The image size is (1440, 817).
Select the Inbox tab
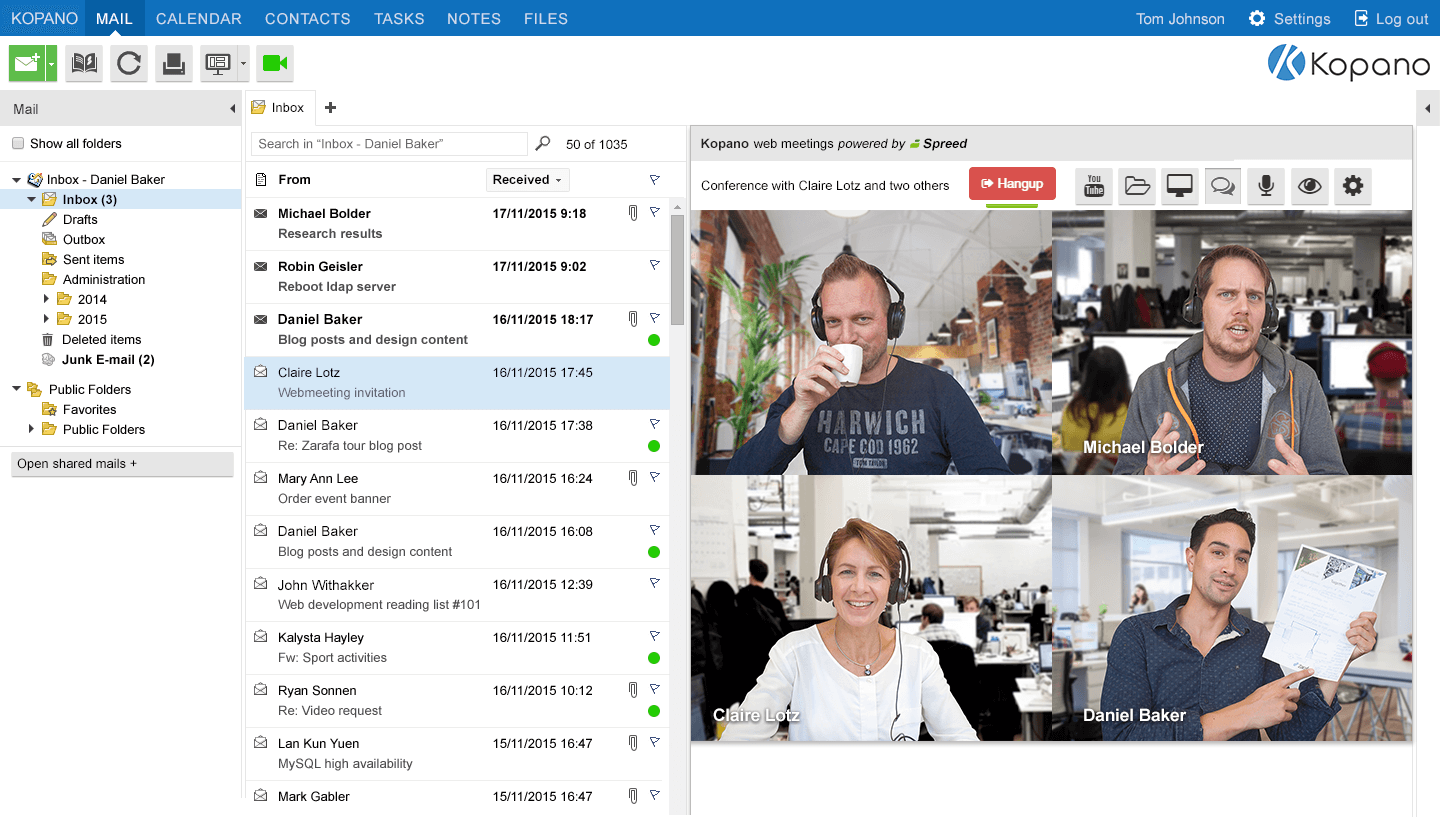[x=280, y=108]
